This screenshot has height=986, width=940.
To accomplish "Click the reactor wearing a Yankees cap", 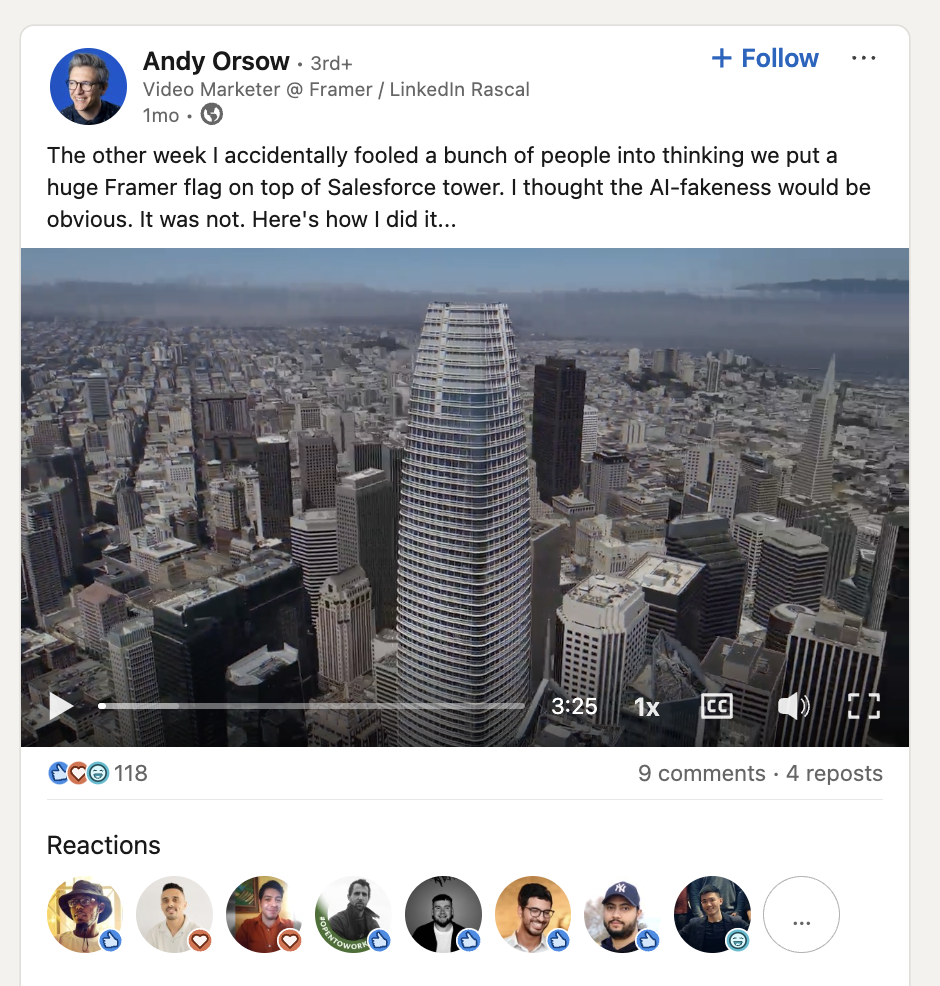I will tap(622, 915).
